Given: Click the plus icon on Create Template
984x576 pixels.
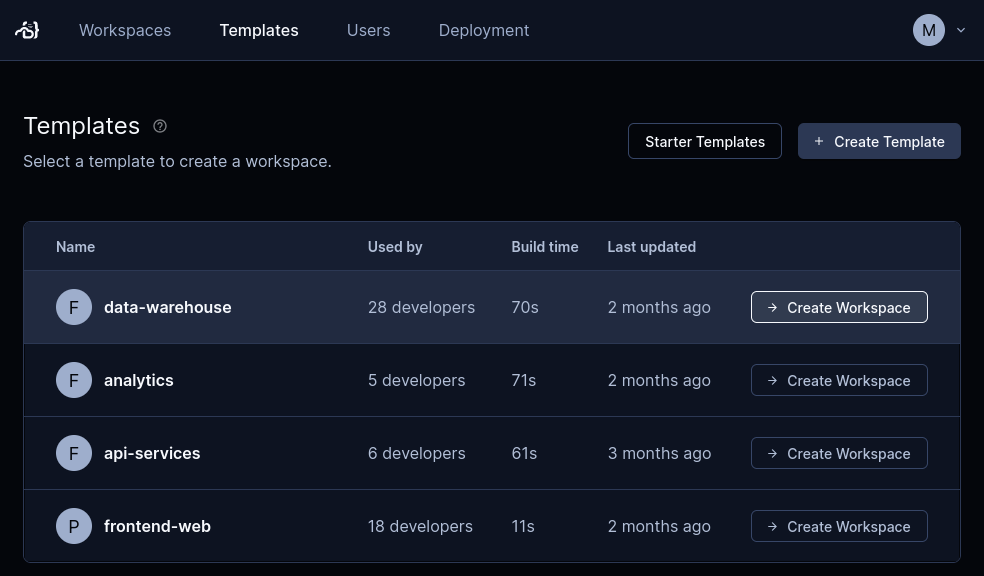Looking at the screenshot, I should pyautogui.click(x=819, y=141).
